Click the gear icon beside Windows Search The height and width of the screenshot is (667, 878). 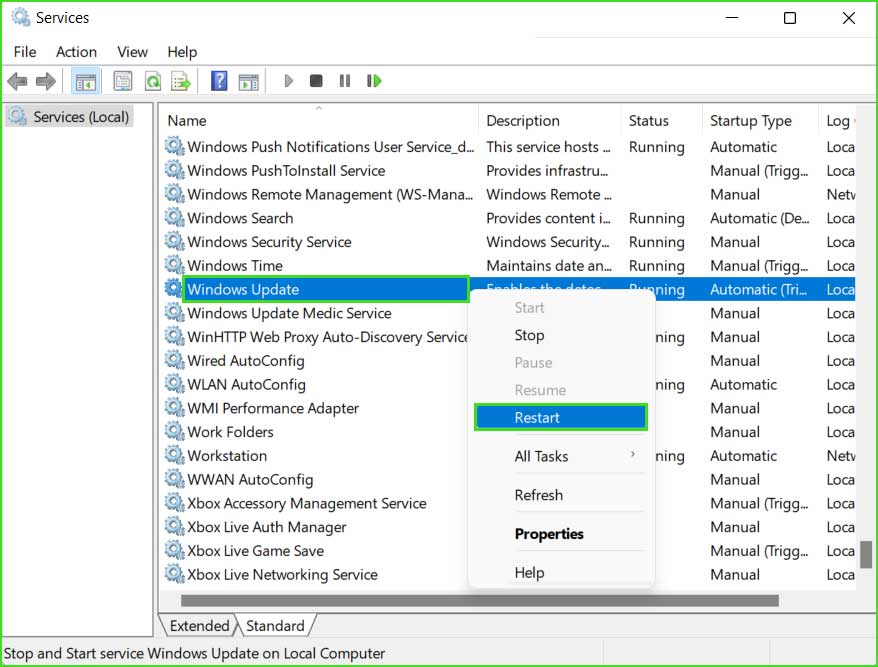click(174, 217)
